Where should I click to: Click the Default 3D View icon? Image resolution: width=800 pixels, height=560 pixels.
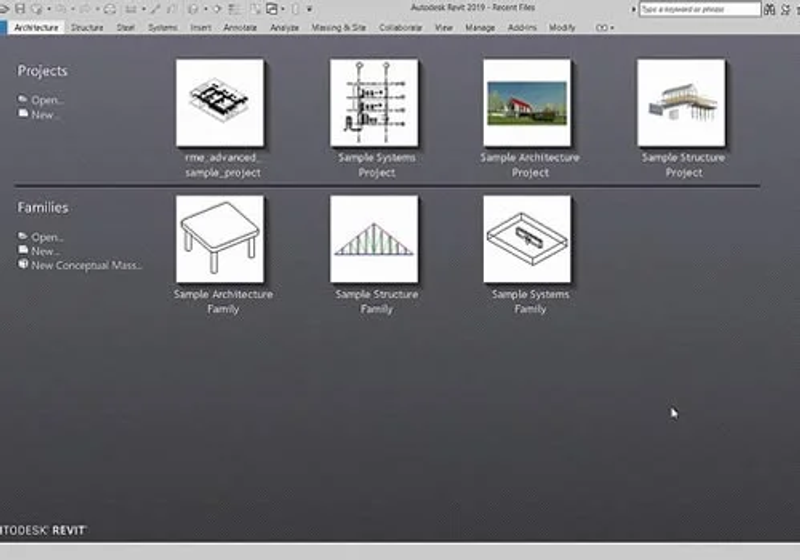pos(193,9)
